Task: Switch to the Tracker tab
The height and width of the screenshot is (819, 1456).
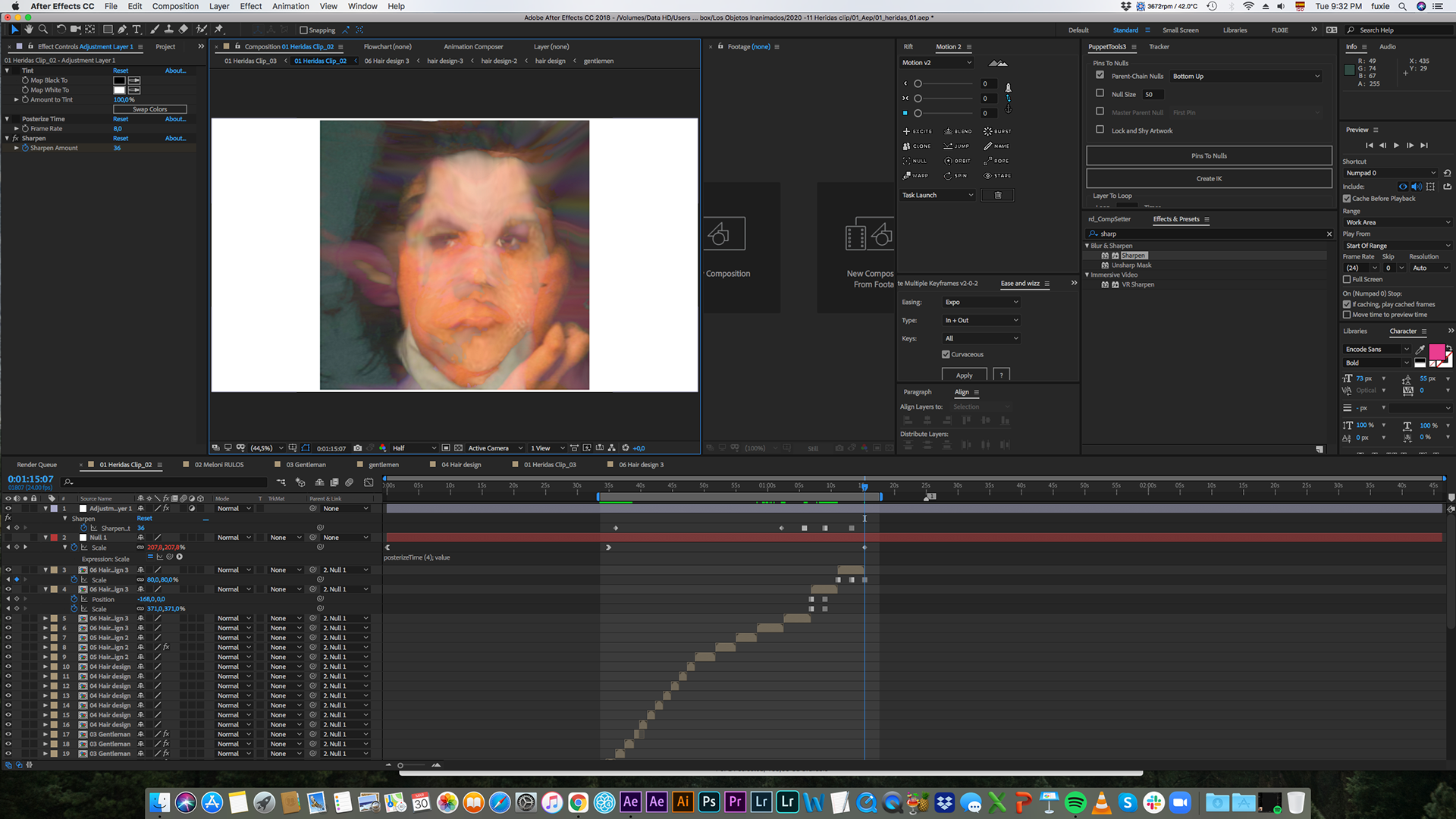Action: coord(1159,47)
